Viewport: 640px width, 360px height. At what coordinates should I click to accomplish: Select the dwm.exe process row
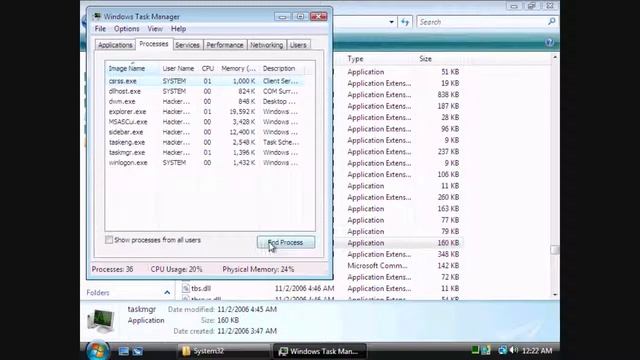point(205,102)
